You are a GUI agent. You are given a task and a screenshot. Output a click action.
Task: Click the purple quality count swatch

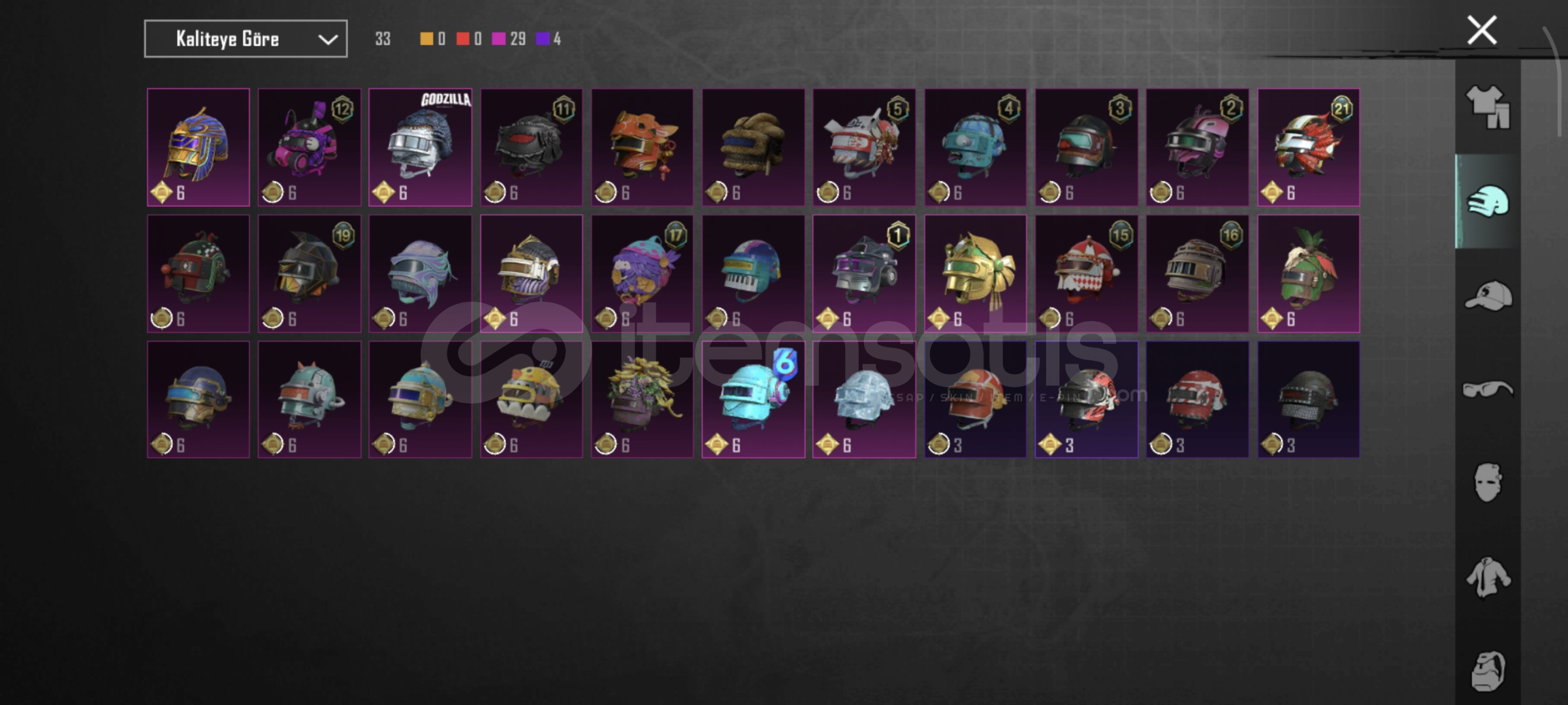click(543, 39)
